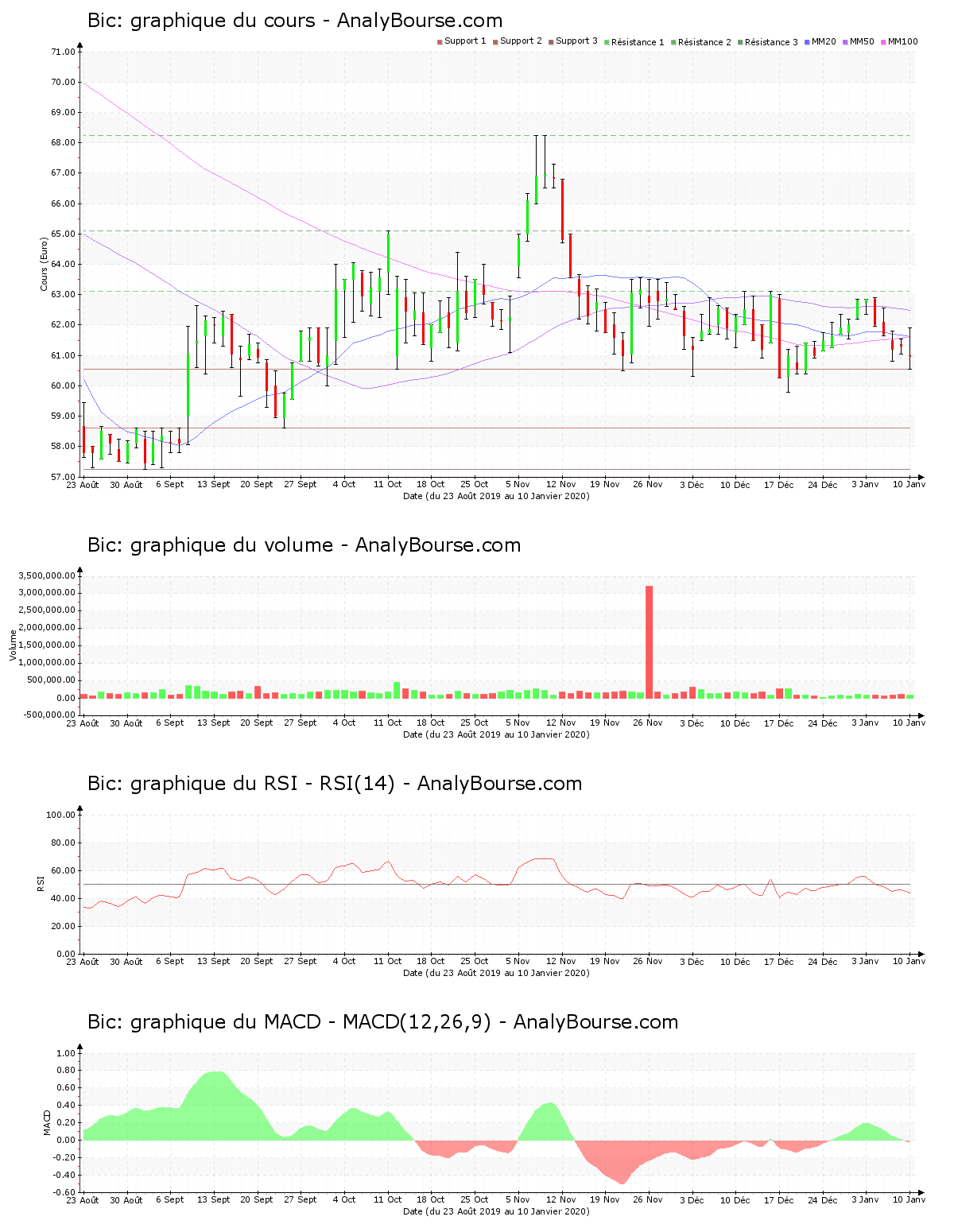The height and width of the screenshot is (1232, 954).
Task: Click the 'Cours (Euro)' vertical axis label
Action: 45,264
